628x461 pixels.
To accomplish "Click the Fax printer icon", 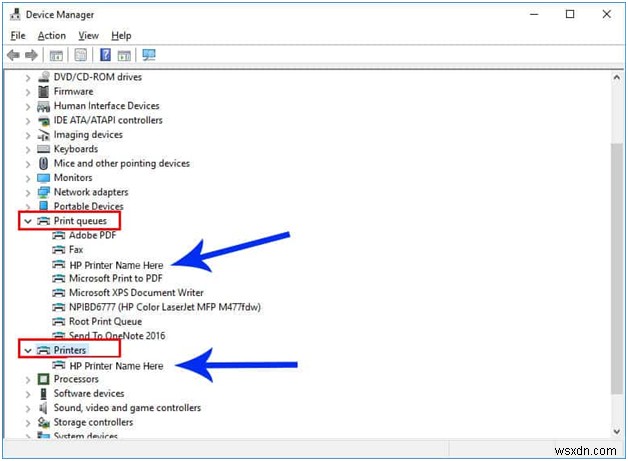I will pyautogui.click(x=58, y=250).
